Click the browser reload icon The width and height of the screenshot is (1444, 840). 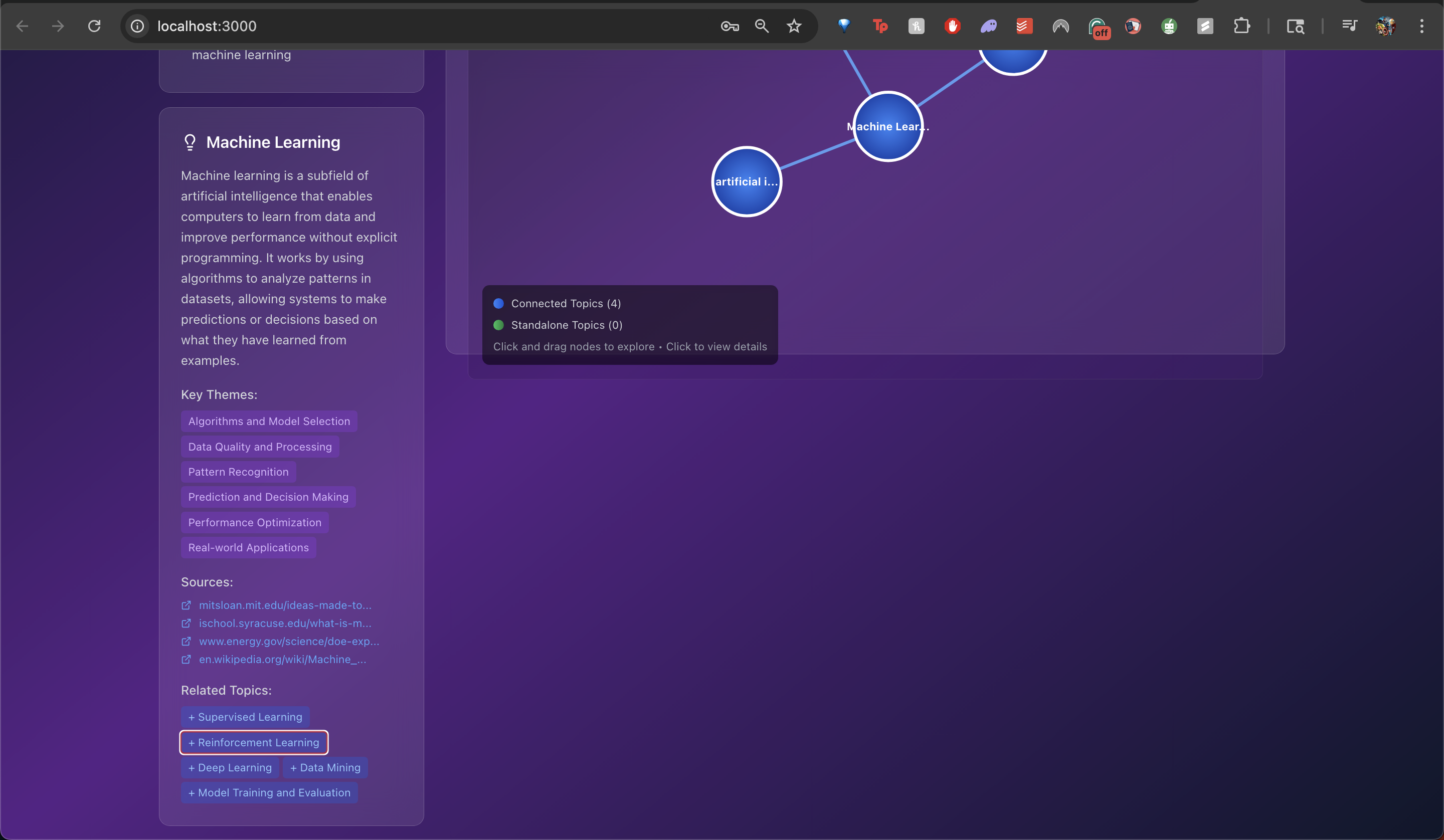(x=94, y=26)
